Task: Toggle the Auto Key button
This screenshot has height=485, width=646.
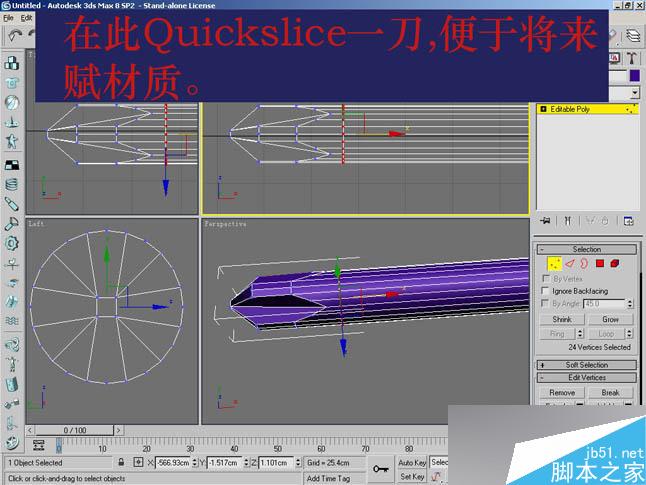Action: point(412,463)
